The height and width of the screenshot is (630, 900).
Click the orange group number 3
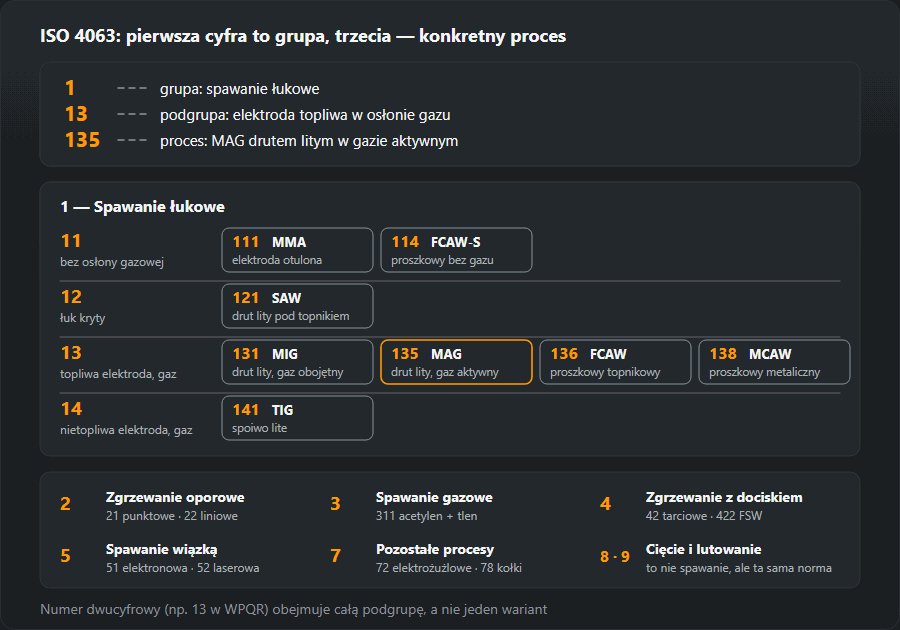(x=335, y=504)
